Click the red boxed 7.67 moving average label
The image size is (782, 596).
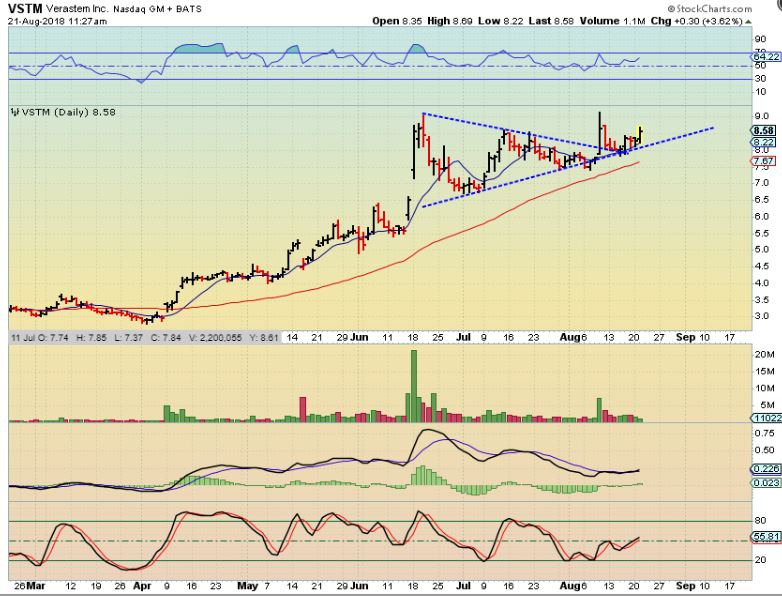[x=764, y=161]
